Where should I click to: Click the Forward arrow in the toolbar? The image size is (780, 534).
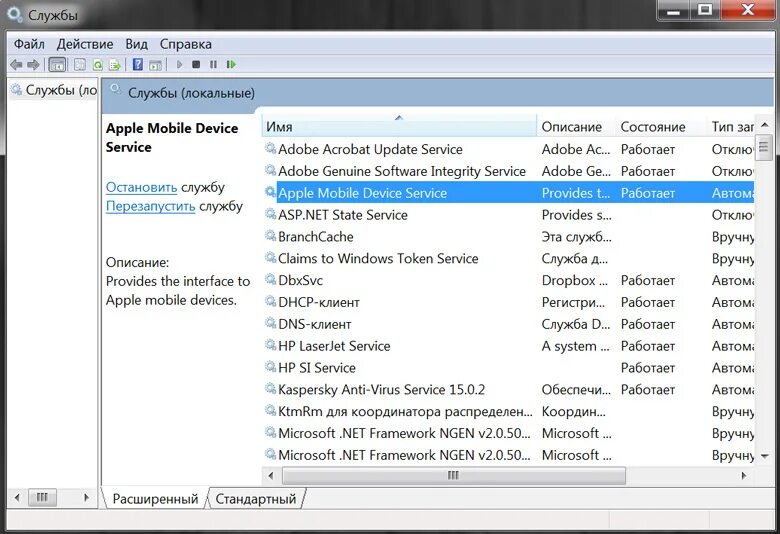33,65
